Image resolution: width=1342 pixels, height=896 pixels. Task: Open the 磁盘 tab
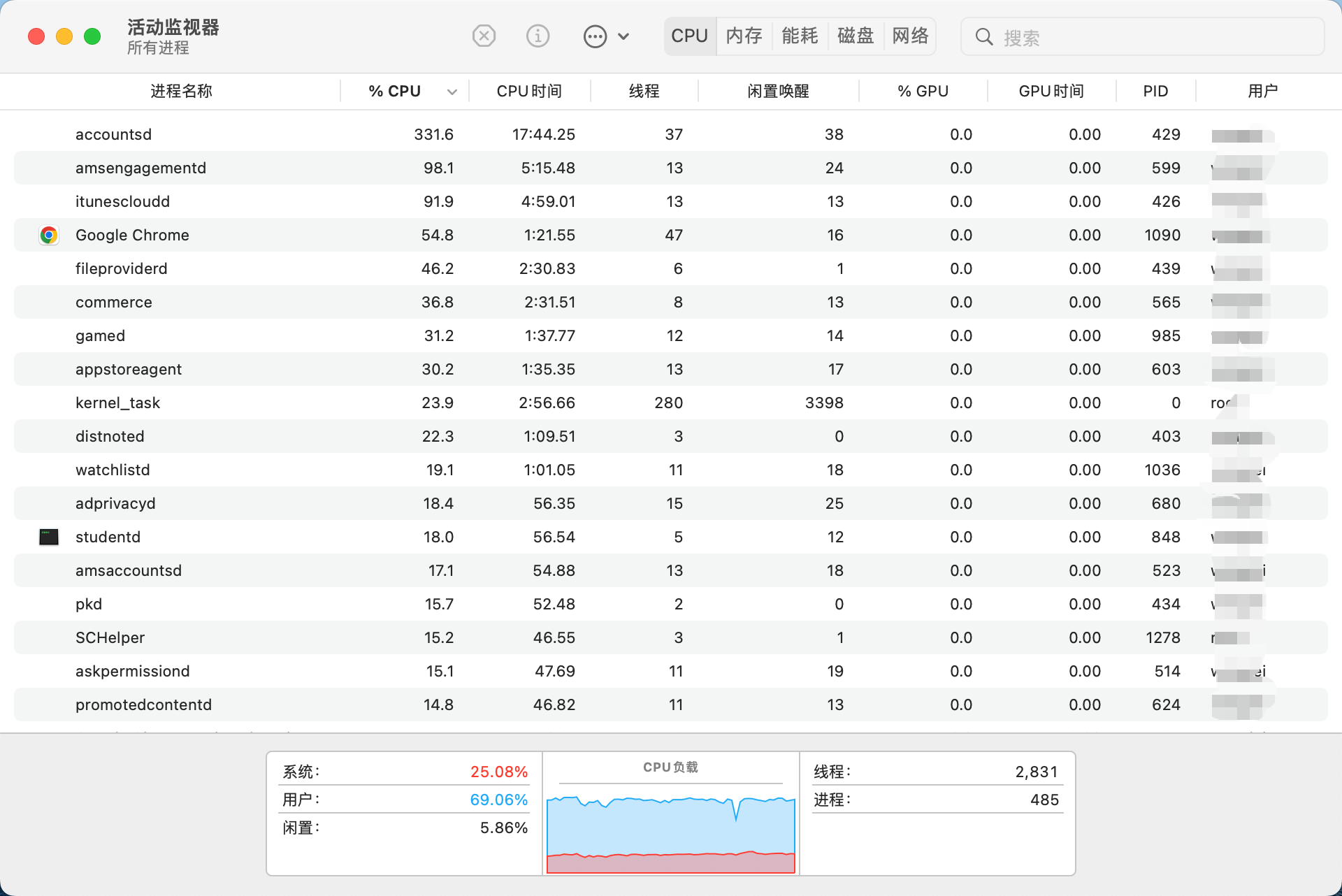(x=856, y=36)
